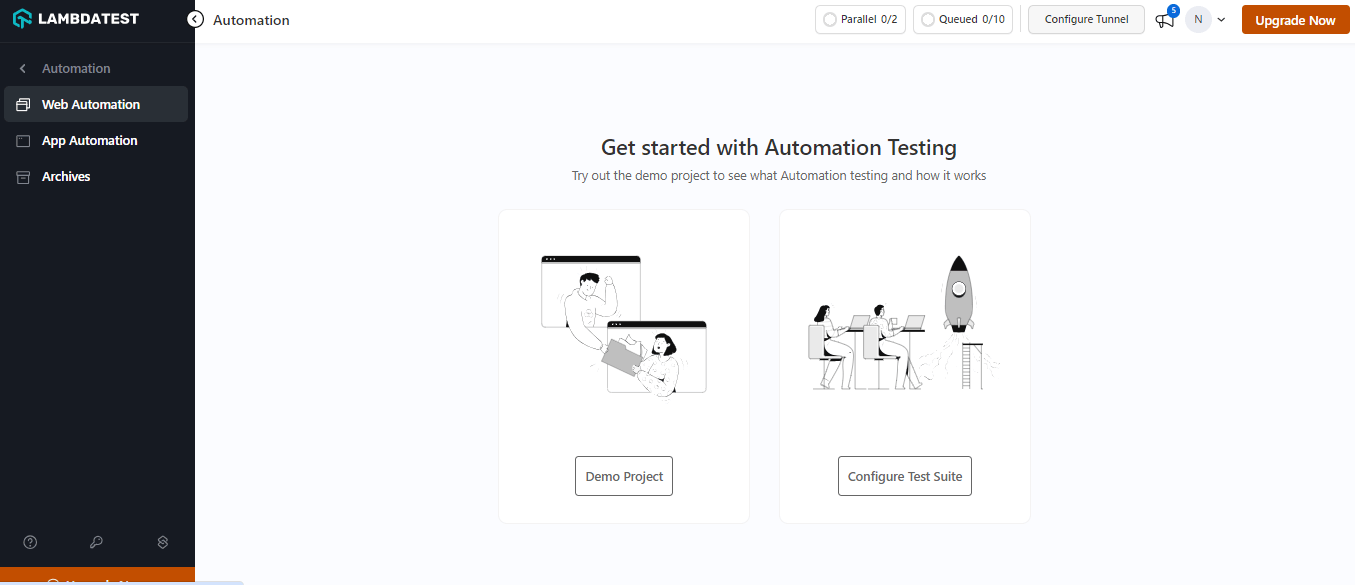
Task: Open Configure Tunnel
Action: tap(1086, 19)
